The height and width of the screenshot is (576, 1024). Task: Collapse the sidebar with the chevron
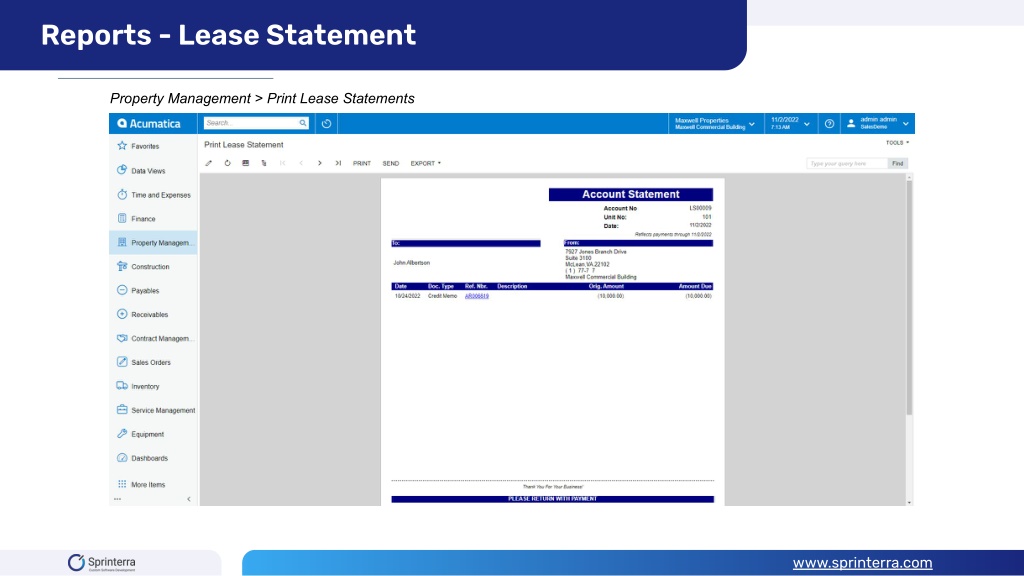pos(189,499)
